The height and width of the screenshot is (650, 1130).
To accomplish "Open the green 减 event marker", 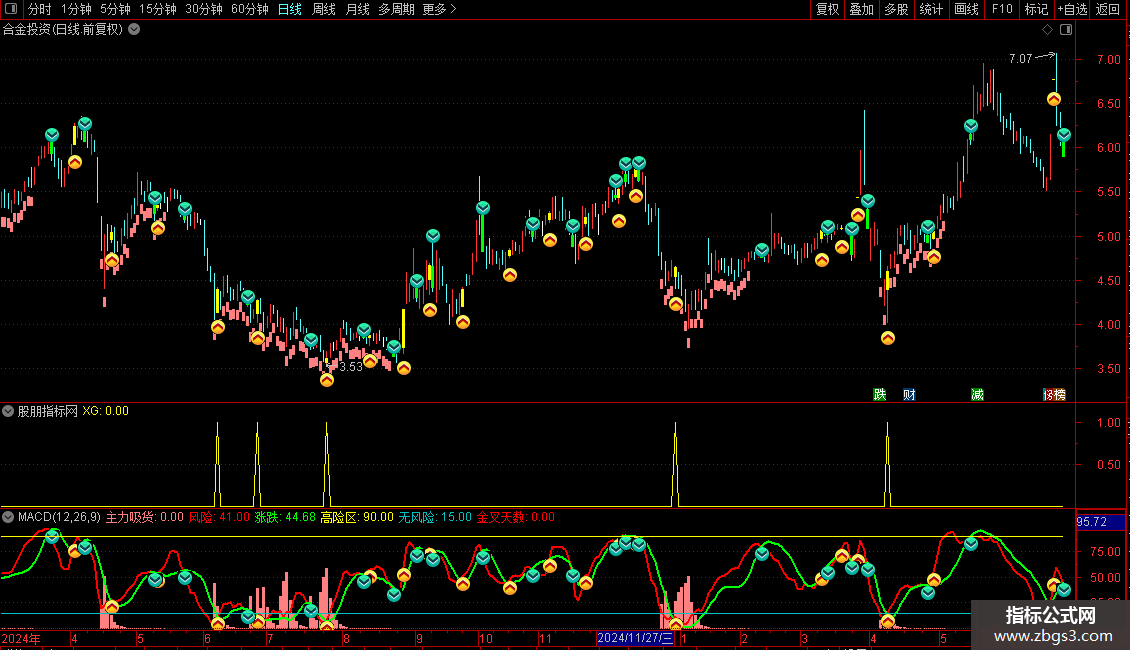I will 977,394.
